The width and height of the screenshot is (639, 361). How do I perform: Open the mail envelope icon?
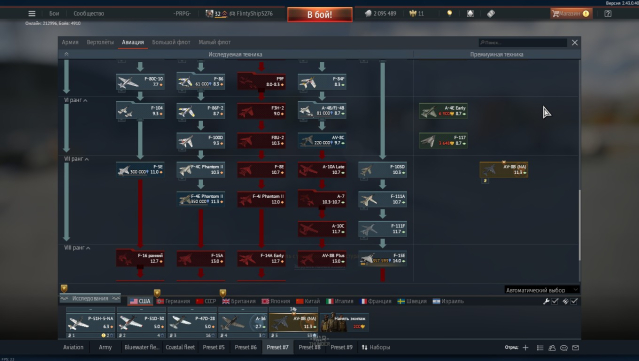pyautogui.click(x=575, y=348)
